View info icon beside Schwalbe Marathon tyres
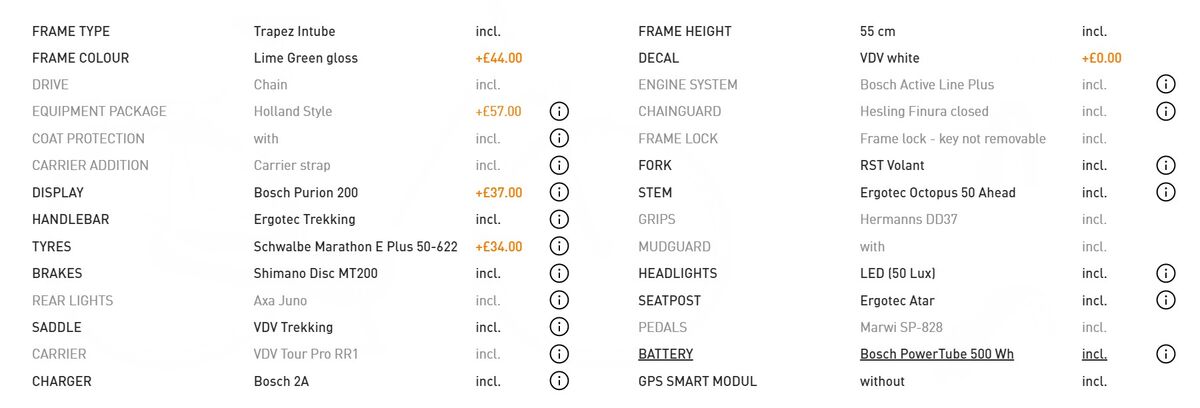1200x408 pixels. click(x=559, y=246)
